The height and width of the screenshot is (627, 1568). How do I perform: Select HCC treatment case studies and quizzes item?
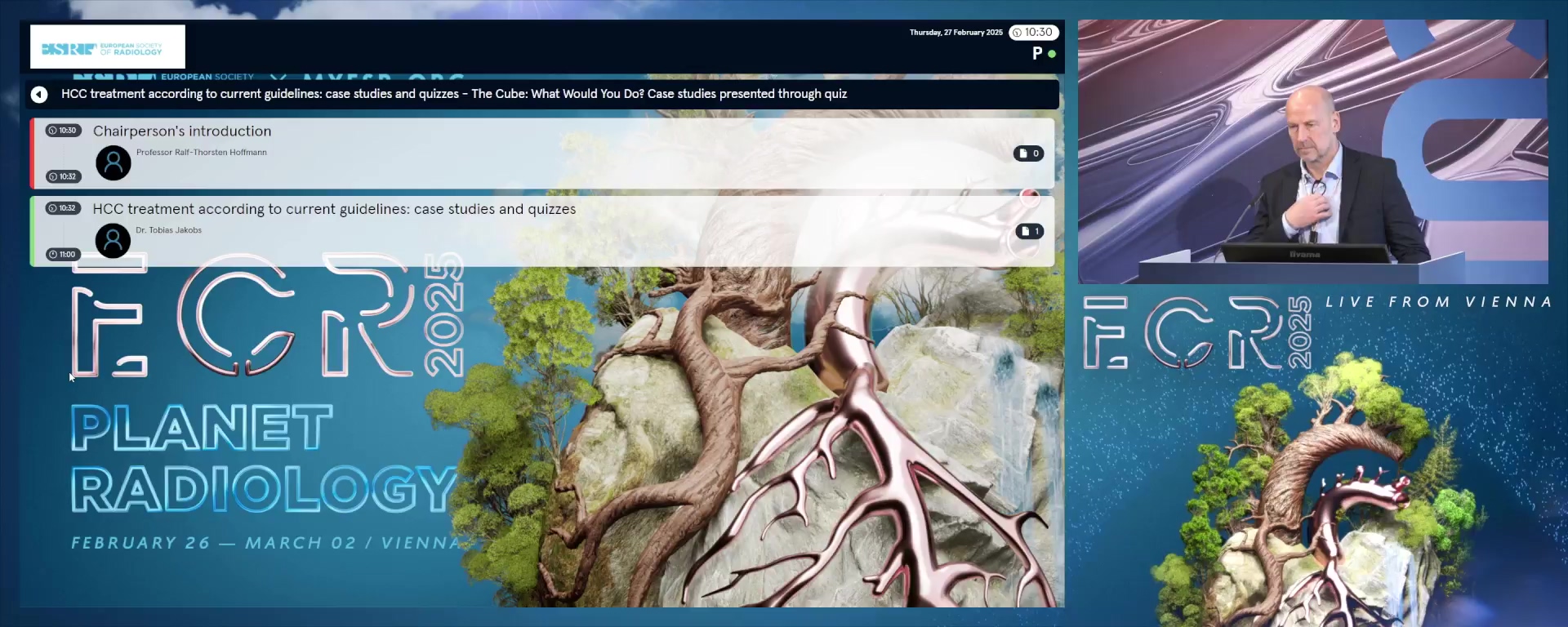(x=542, y=231)
